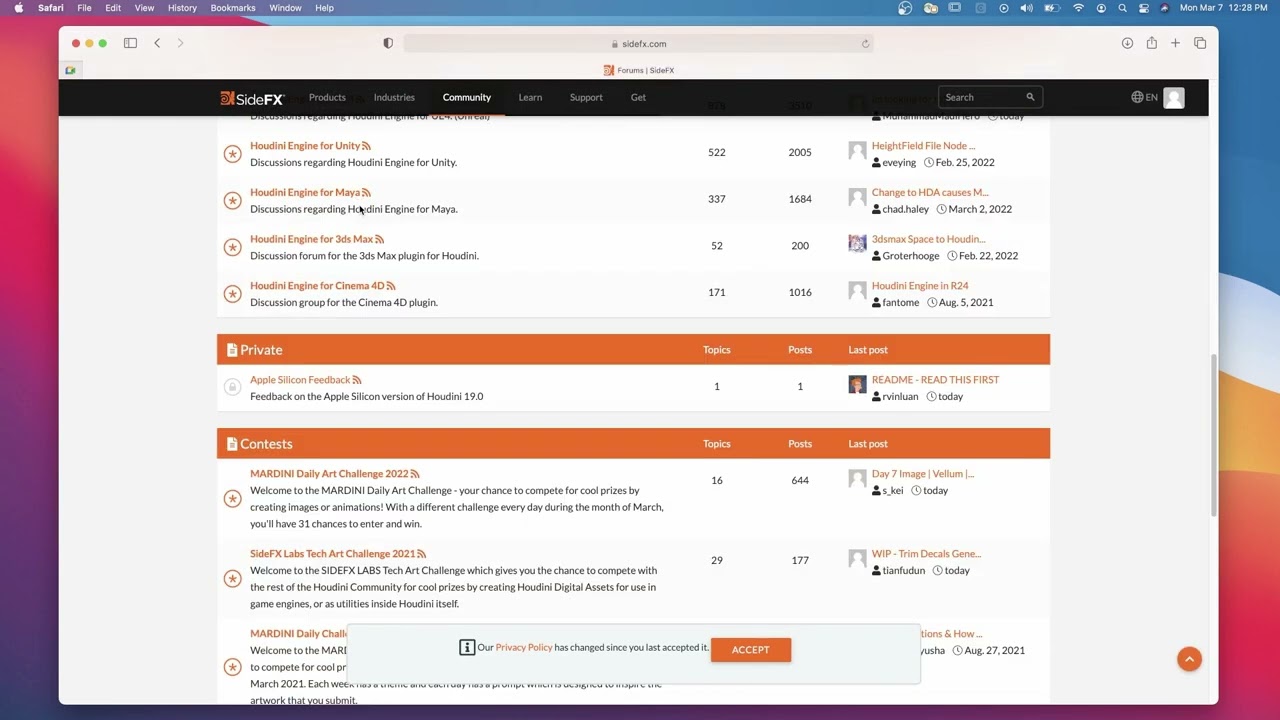
Task: Open RSS feed for SideFX Labs Tech Art Challenge 2021
Action: [422, 554]
